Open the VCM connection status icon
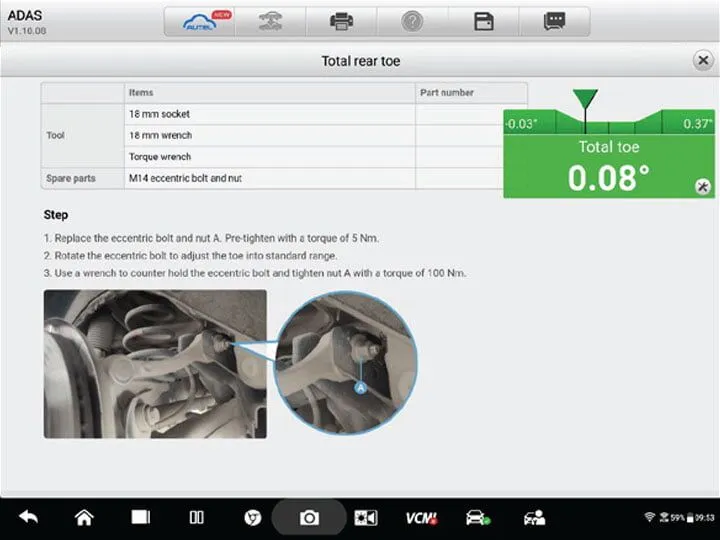Screen dimensions: 720x540 tap(420, 517)
